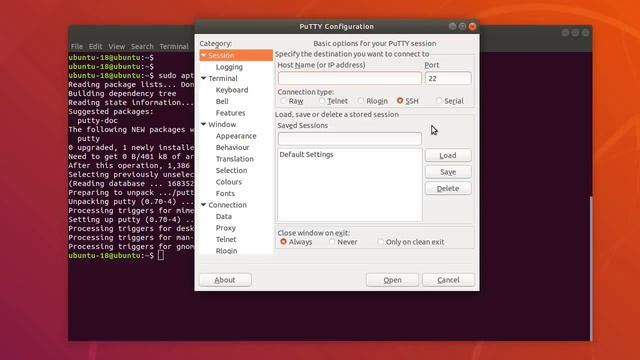Open the Appearance settings category

(236, 136)
